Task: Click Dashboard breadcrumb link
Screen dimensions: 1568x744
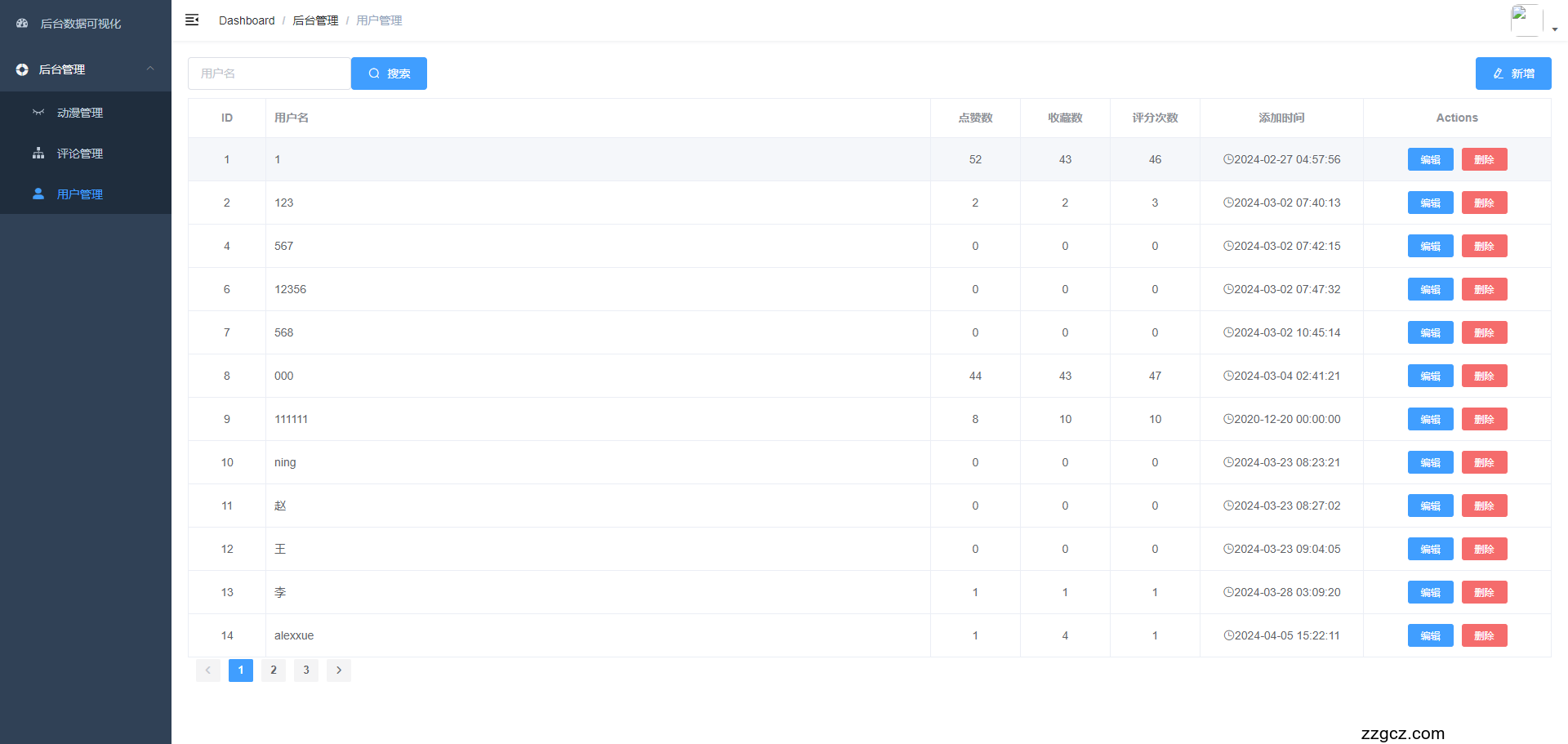Action: point(247,20)
